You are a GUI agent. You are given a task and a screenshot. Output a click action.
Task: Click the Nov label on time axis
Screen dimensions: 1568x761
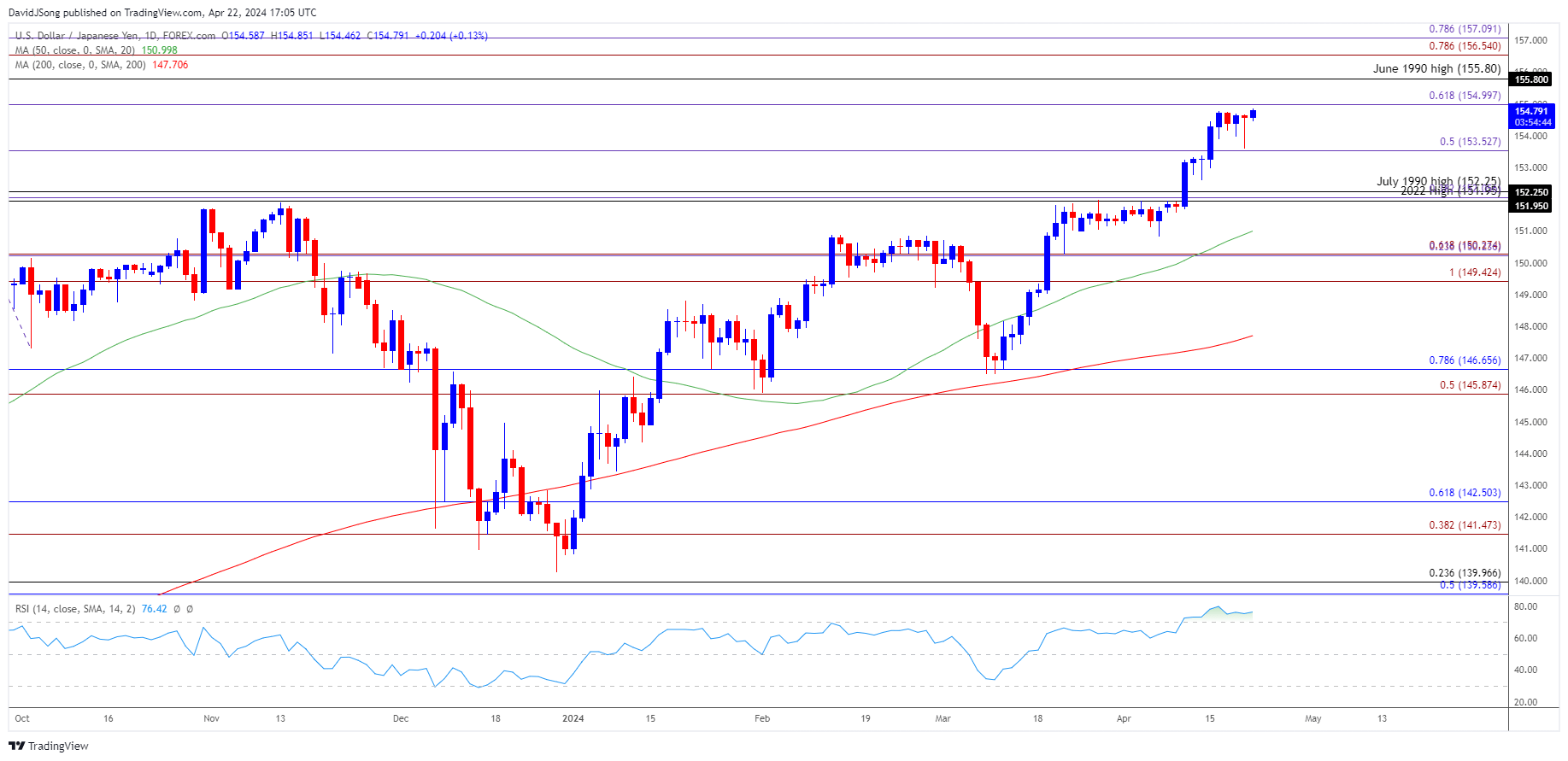pos(211,718)
